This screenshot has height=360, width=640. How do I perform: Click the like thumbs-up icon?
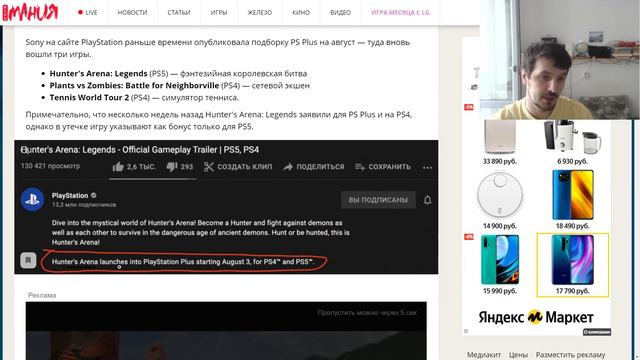[118, 167]
